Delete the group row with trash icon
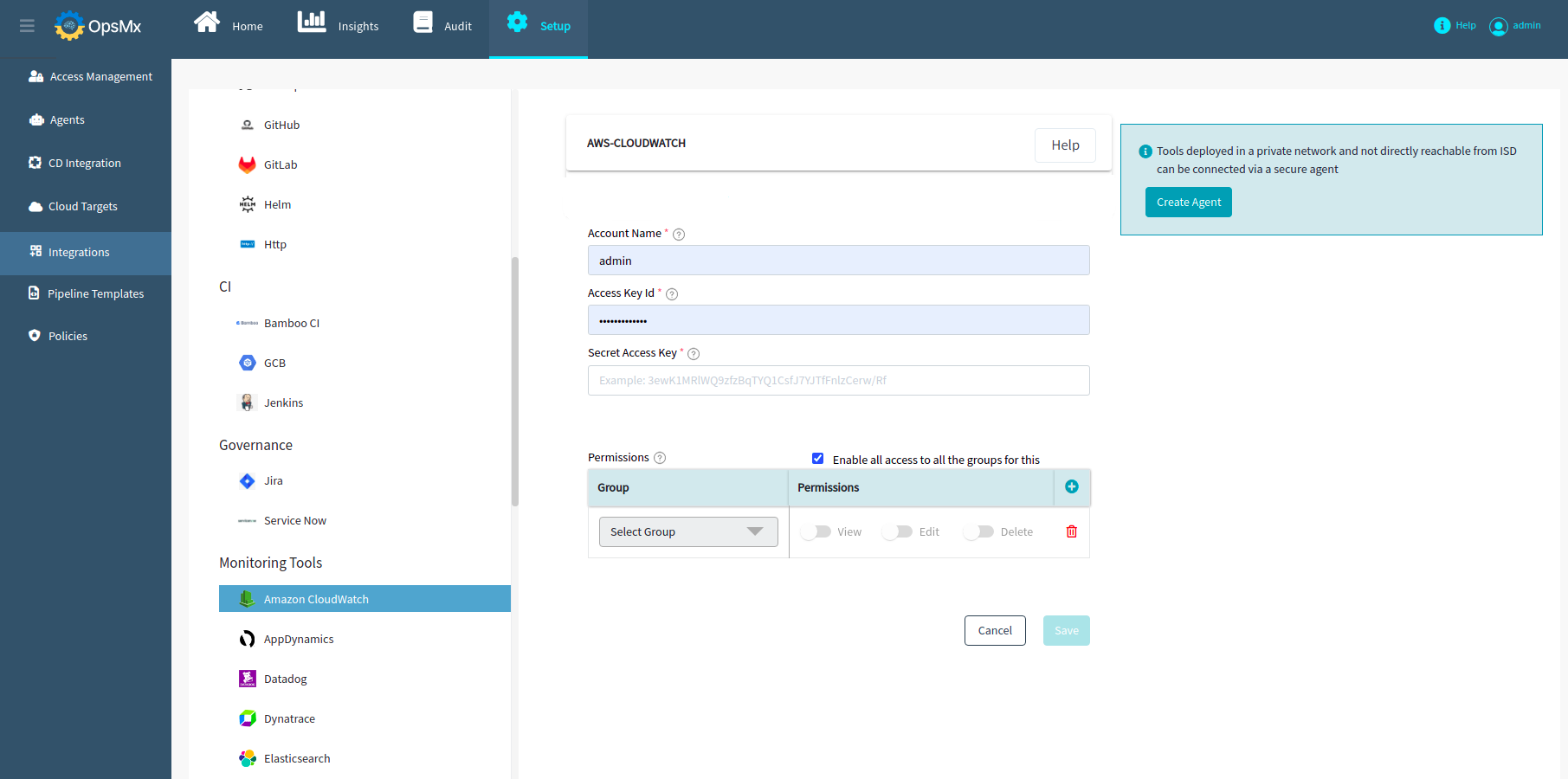The height and width of the screenshot is (779, 1568). tap(1071, 531)
